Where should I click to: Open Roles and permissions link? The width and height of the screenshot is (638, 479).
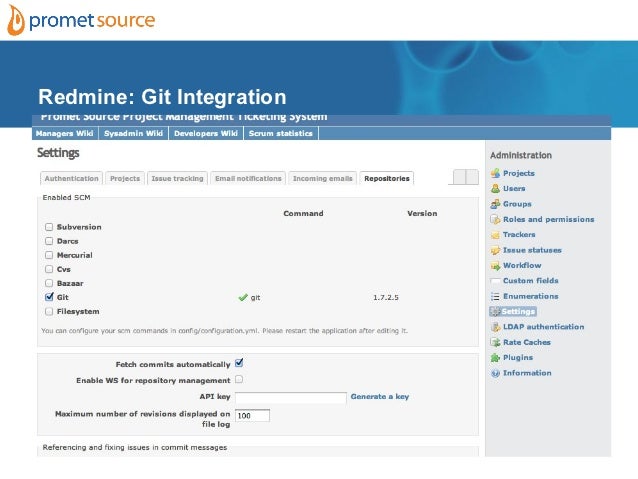point(548,219)
